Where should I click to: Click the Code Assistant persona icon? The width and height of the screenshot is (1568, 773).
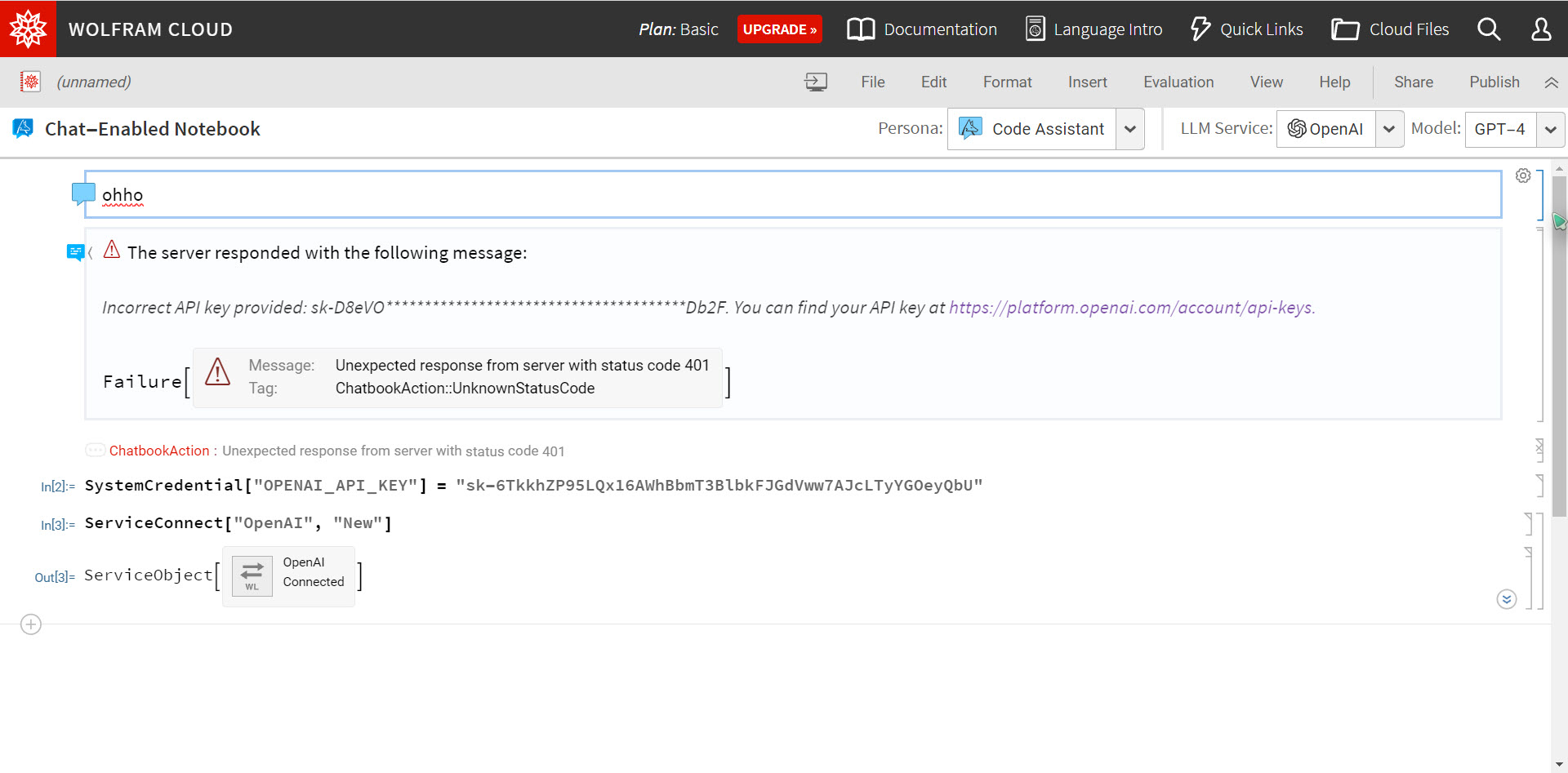(970, 128)
